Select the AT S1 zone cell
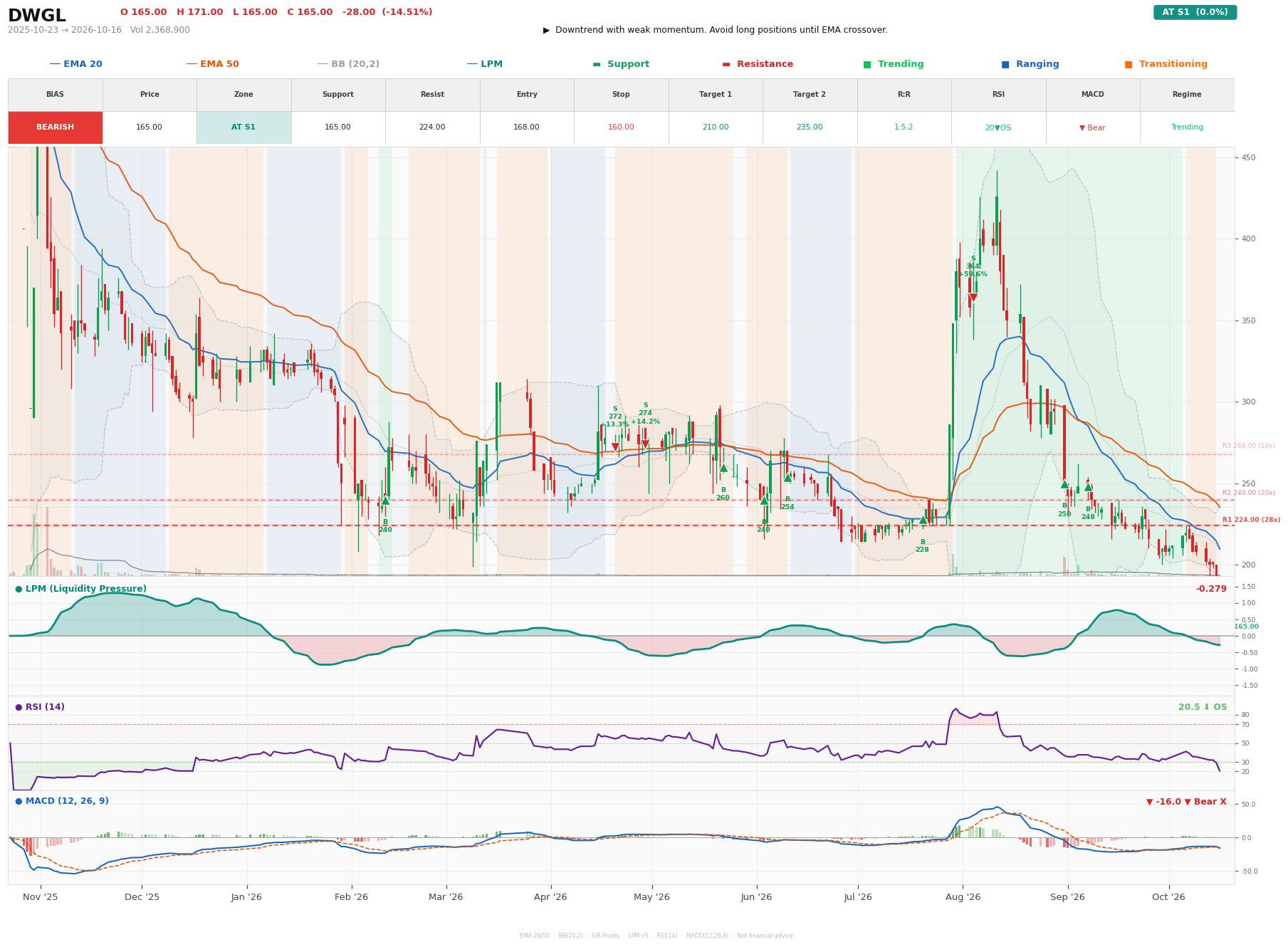The height and width of the screenshot is (947, 1288). pos(244,127)
